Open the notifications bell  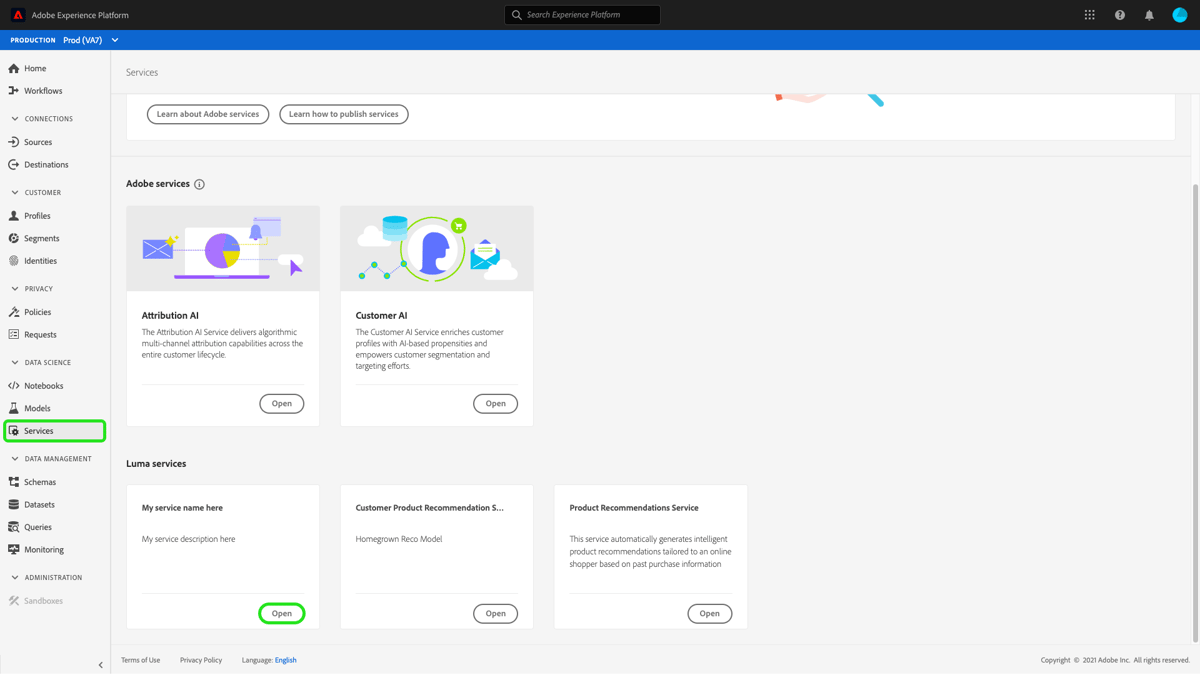1149,14
